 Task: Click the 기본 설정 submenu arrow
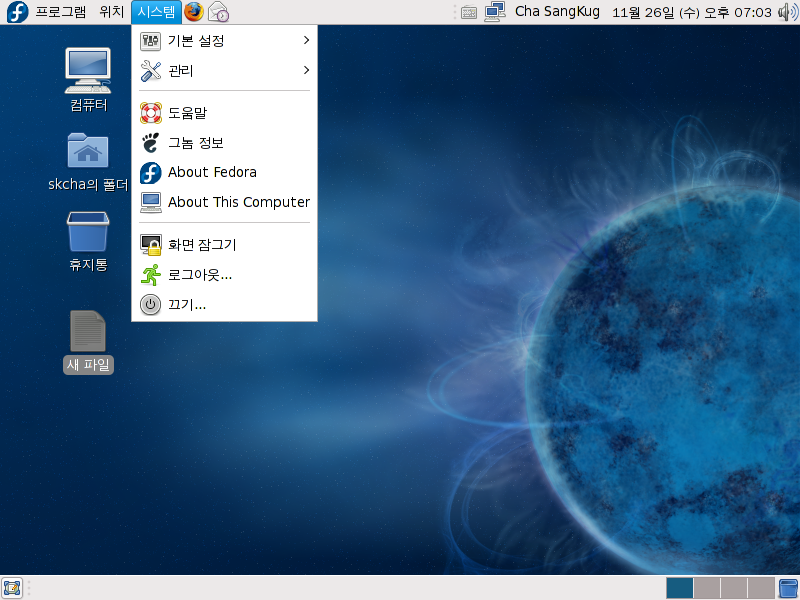(x=306, y=40)
